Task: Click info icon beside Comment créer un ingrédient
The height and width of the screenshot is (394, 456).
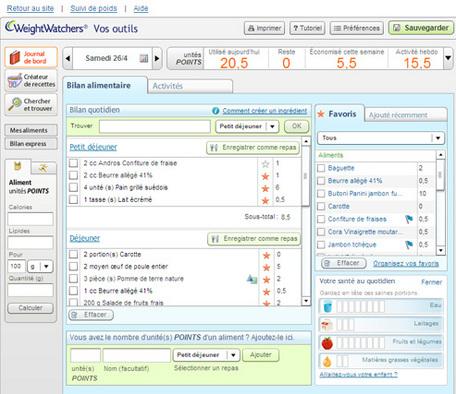Action: pyautogui.click(x=216, y=111)
